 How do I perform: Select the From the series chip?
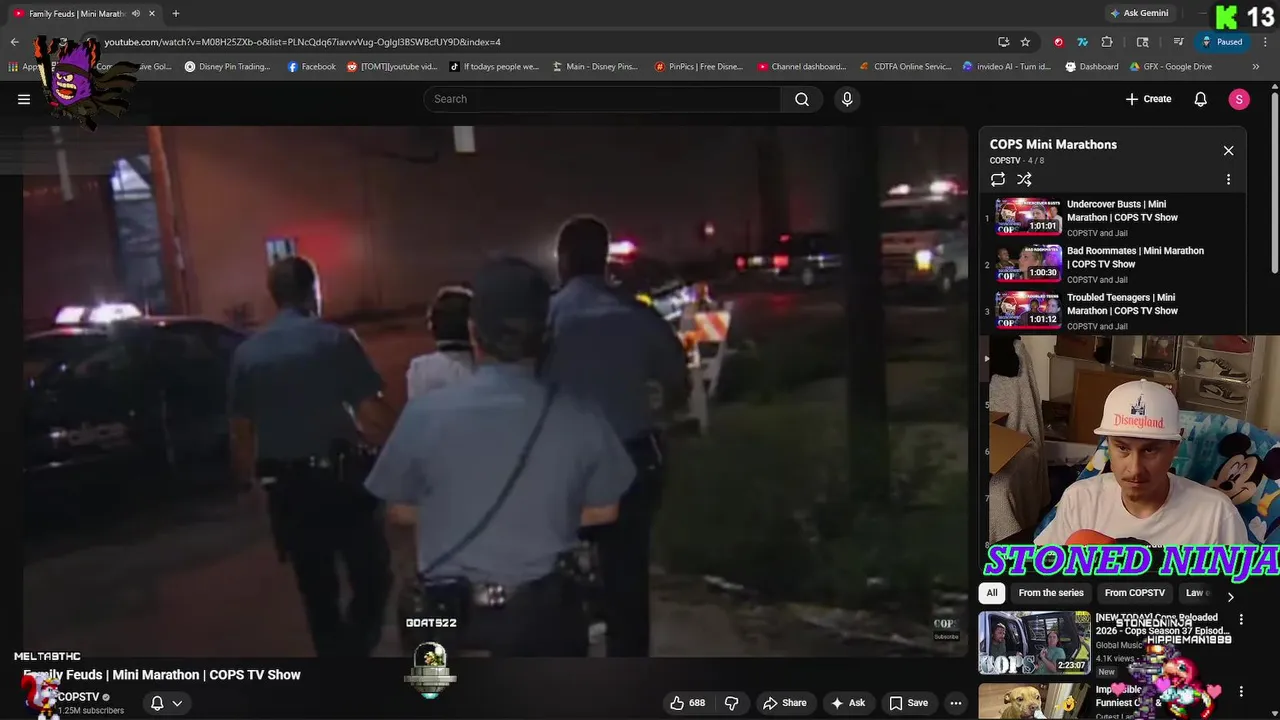tap(1051, 593)
